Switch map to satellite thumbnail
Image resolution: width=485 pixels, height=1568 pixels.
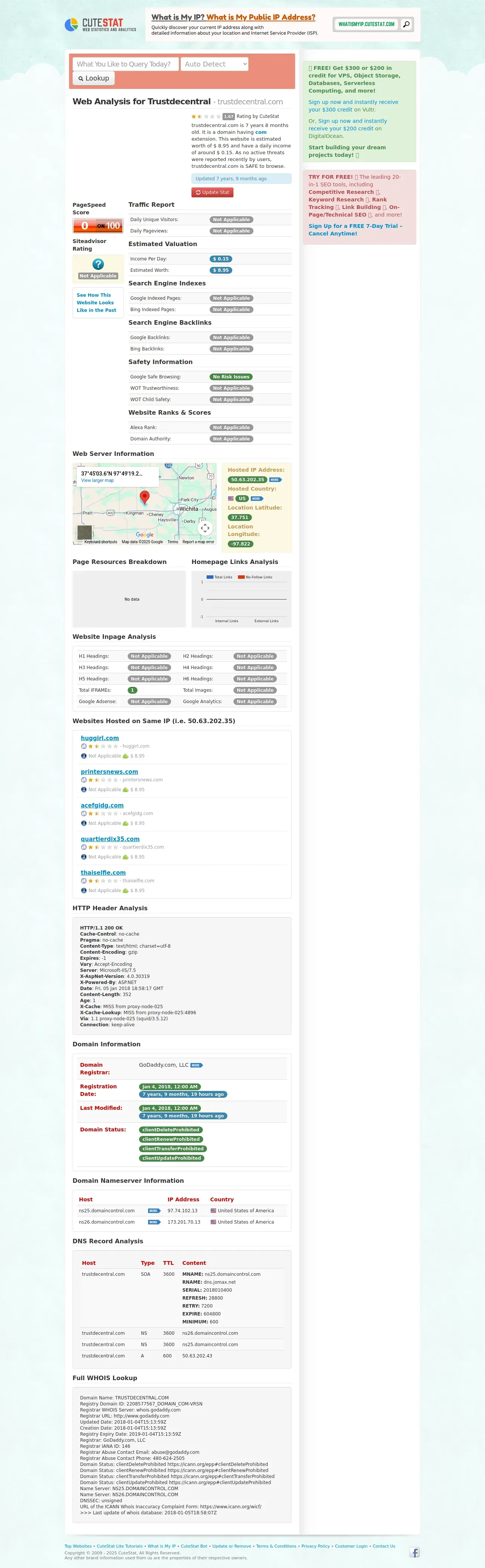click(x=85, y=532)
